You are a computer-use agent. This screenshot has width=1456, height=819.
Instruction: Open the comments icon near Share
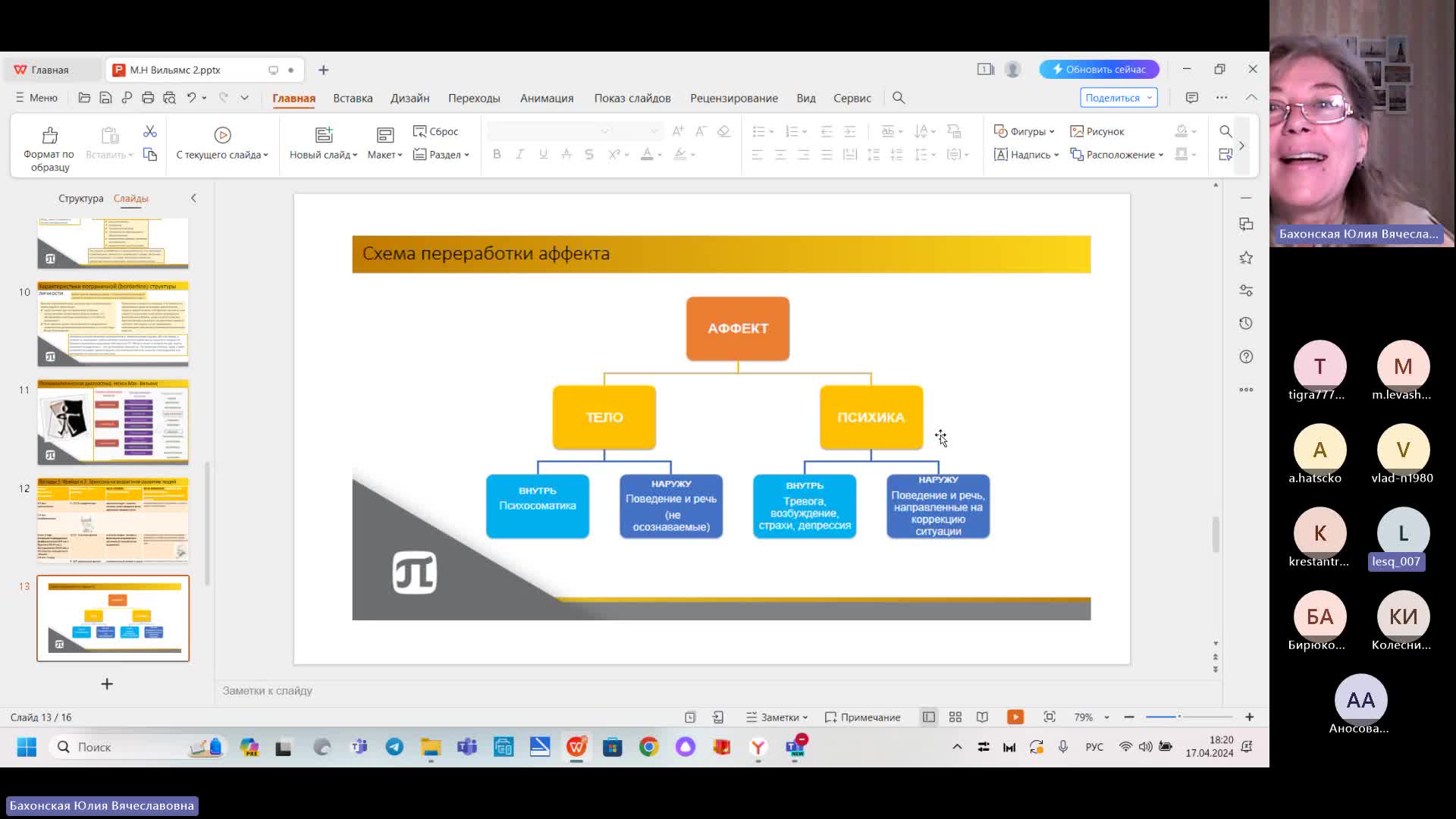click(1192, 98)
